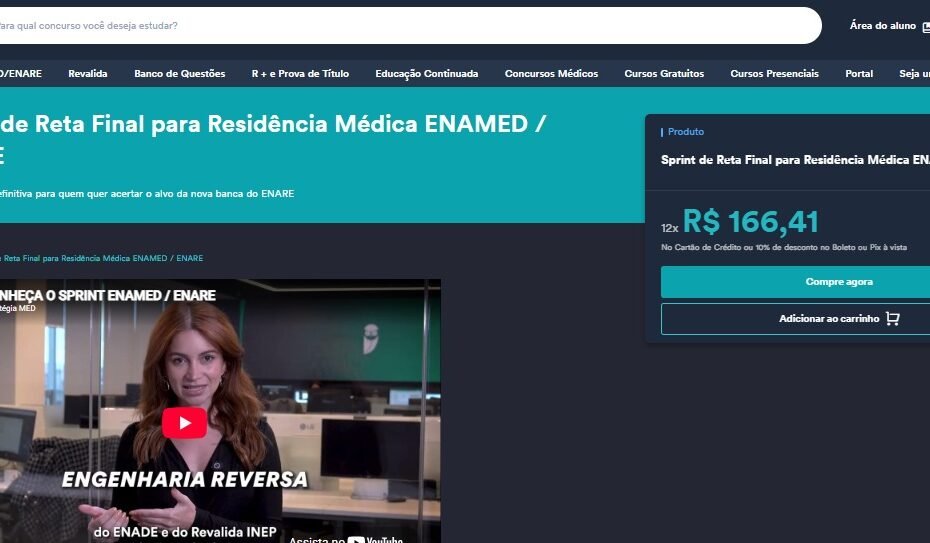This screenshot has width=930, height=543.
Task: Select R + e Prova de Título
Action: (x=300, y=74)
